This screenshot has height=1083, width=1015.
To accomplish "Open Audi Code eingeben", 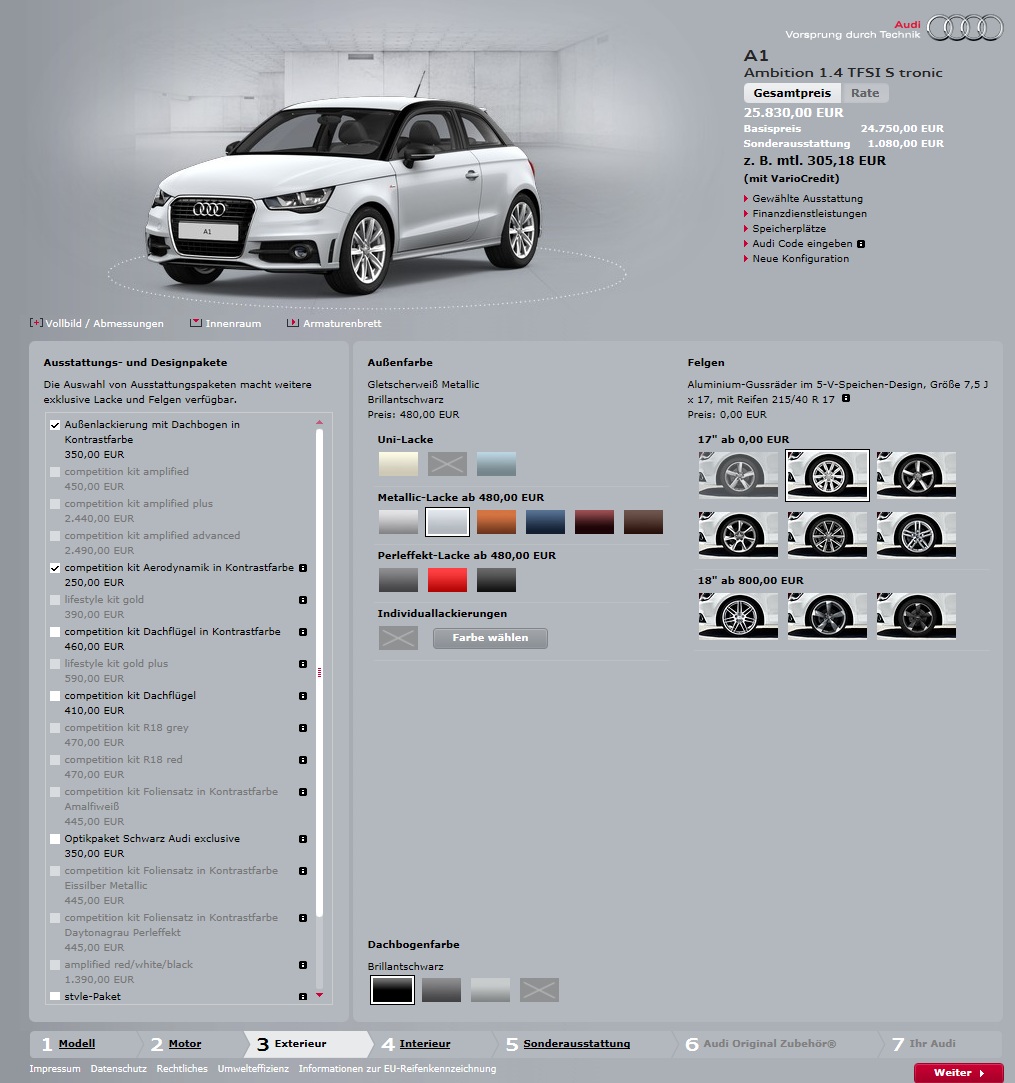I will pyautogui.click(x=802, y=244).
